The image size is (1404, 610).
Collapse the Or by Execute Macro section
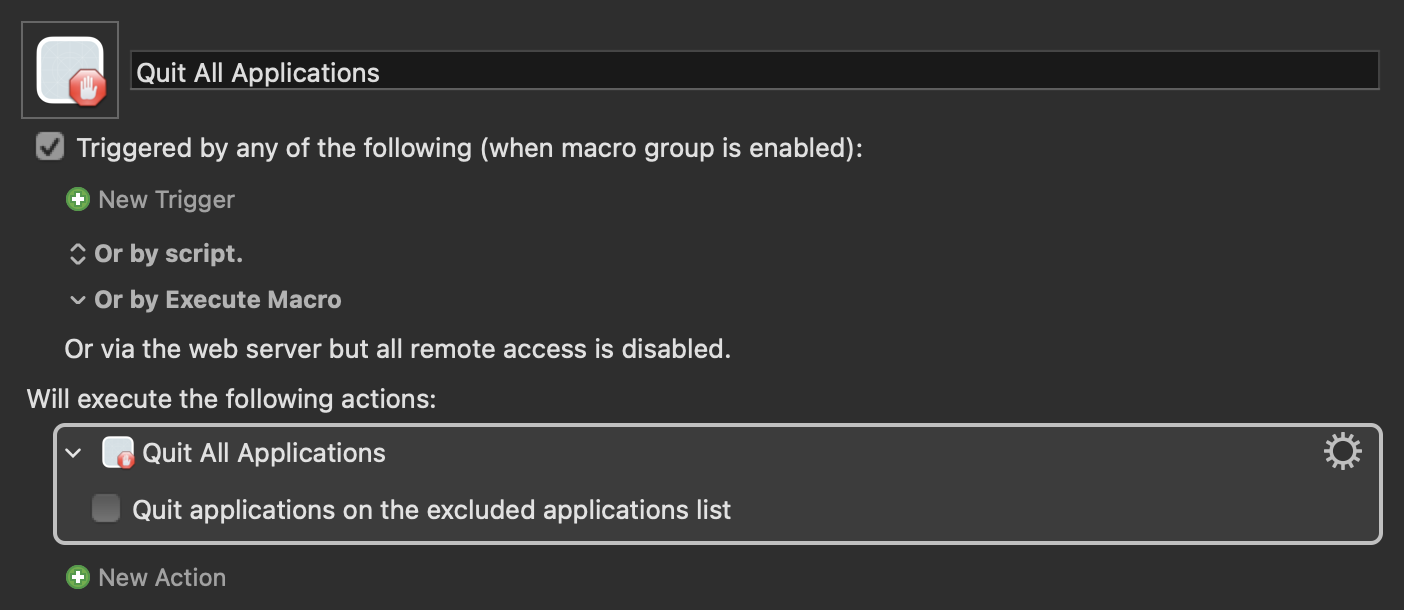pyautogui.click(x=77, y=300)
